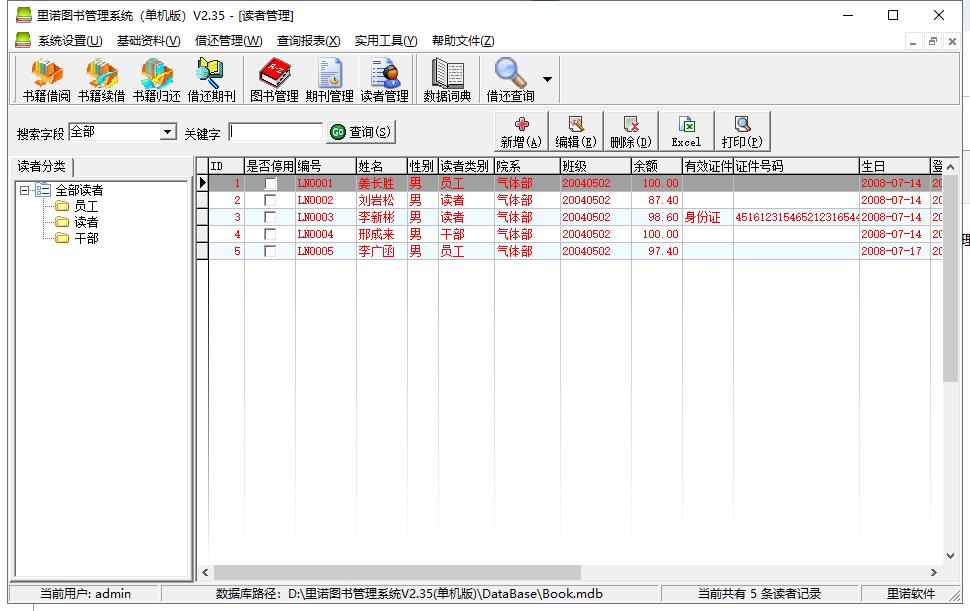Viewport: 970px width, 611px height.
Task: Select the 读者 folder in the reader tree
Action: click(x=86, y=222)
